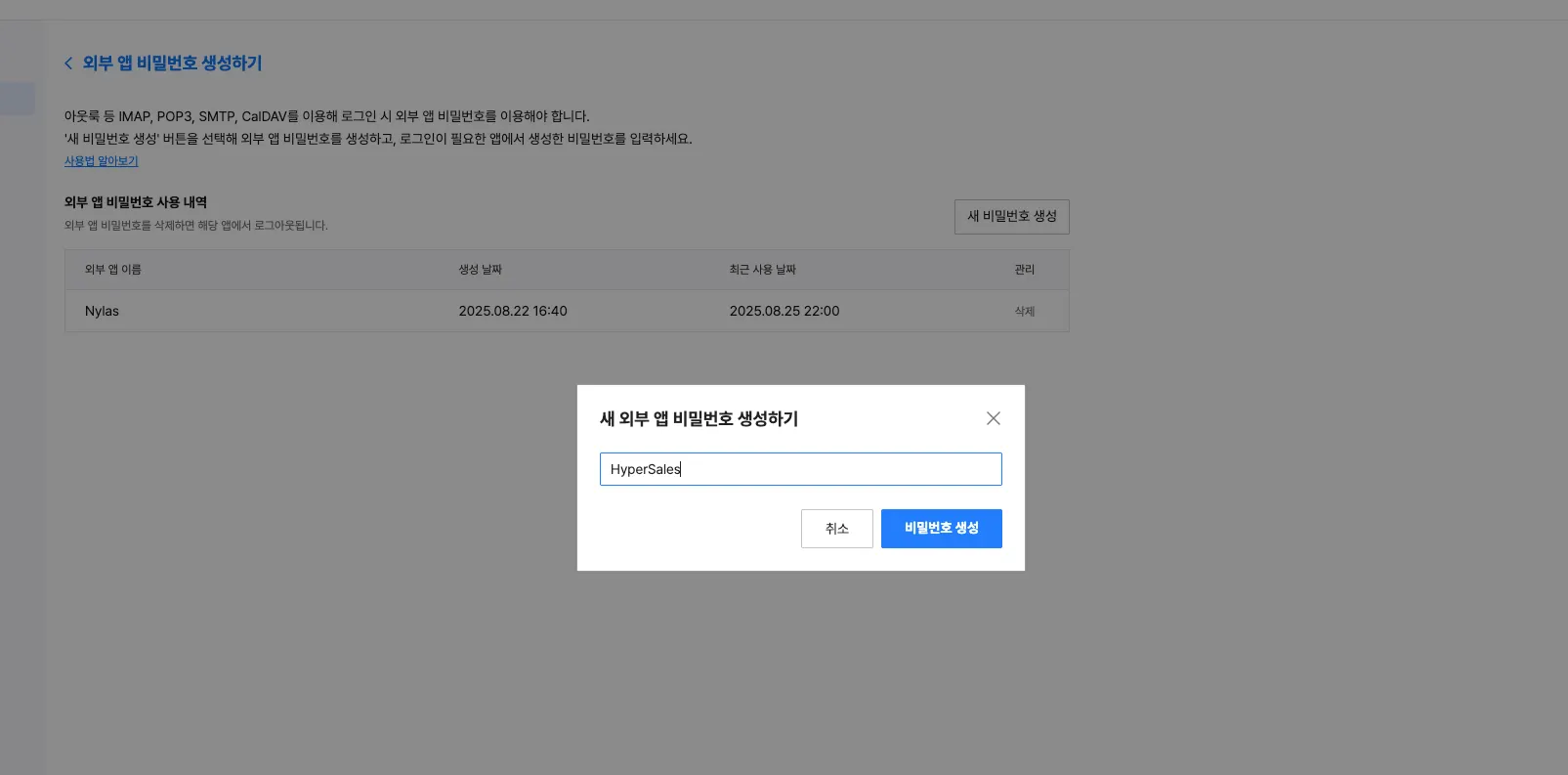This screenshot has width=1568, height=775.
Task: Click the 외부 앱 비밀번호 생성하기 page title
Action: click(x=172, y=64)
